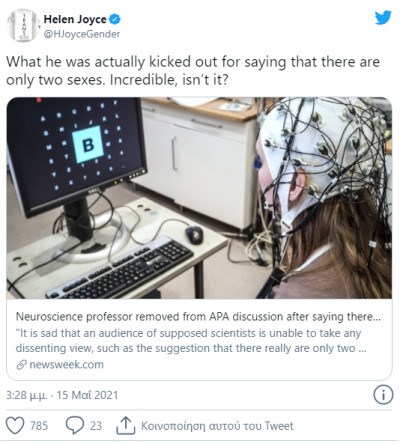The width and height of the screenshot is (400, 444).
Task: Click the 23 replies count
Action: coord(96,426)
